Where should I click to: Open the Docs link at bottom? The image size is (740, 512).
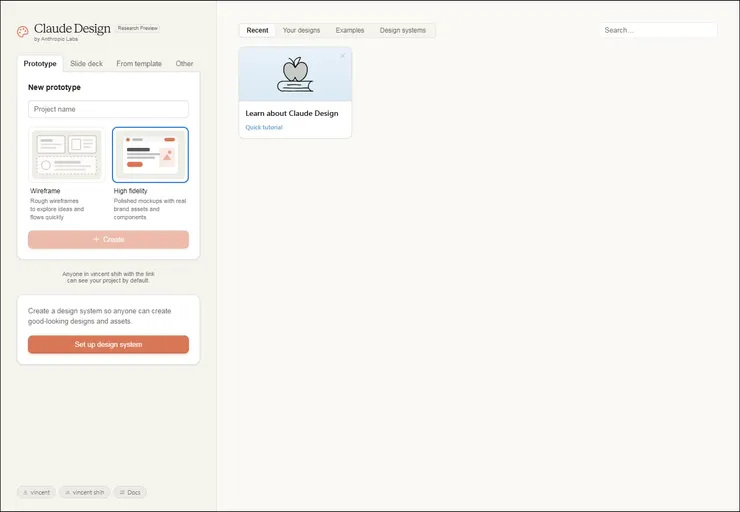pyautogui.click(x=130, y=492)
